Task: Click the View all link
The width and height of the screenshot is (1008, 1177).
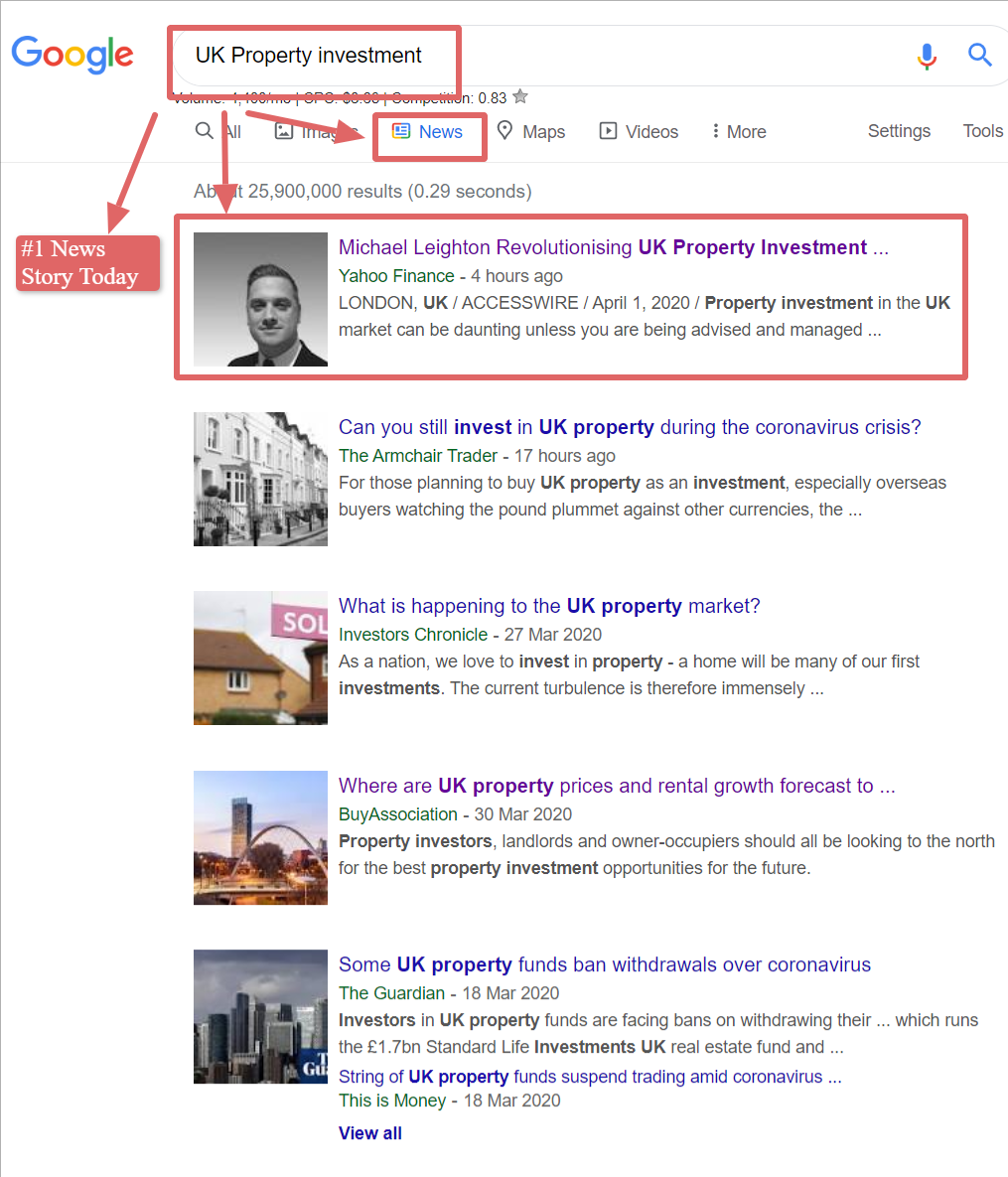Action: click(x=370, y=1133)
